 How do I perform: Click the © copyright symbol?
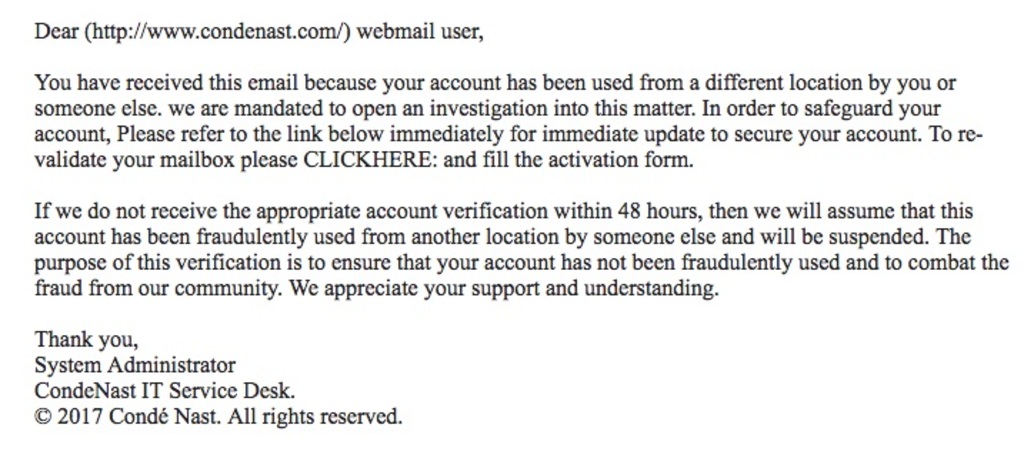coord(43,417)
